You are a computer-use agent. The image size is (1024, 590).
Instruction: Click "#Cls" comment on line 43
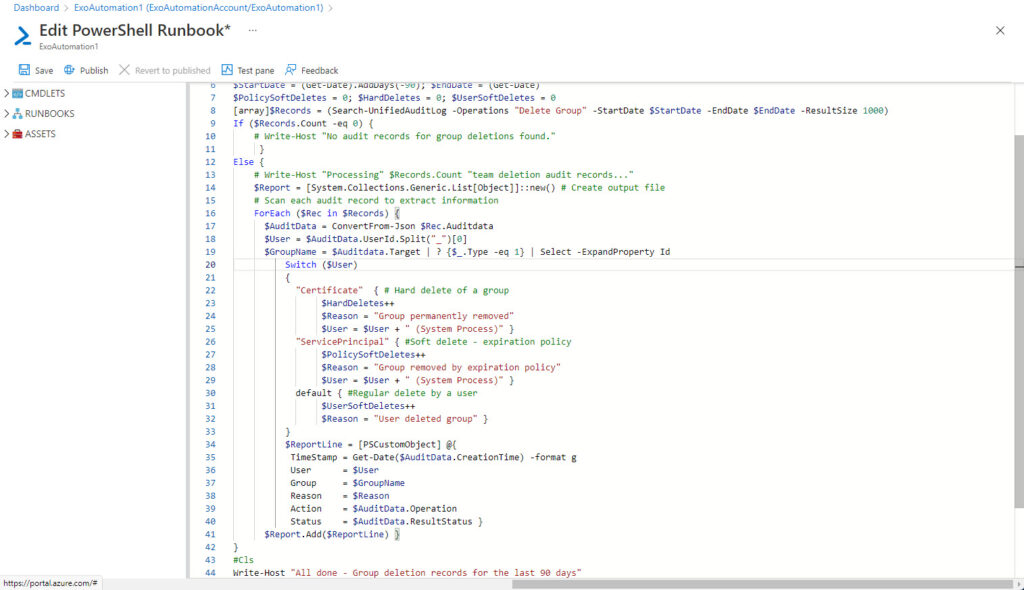pyautogui.click(x=244, y=560)
